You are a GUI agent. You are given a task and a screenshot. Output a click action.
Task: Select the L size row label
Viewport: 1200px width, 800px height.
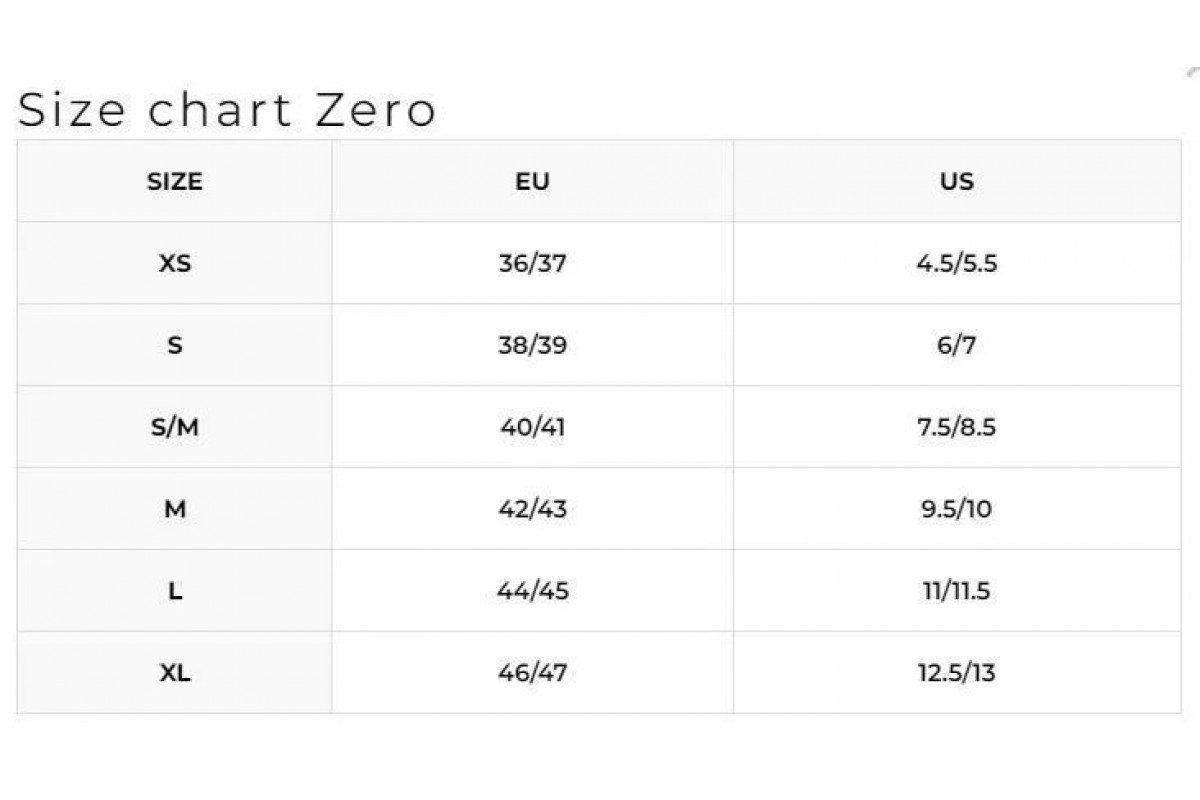point(175,591)
